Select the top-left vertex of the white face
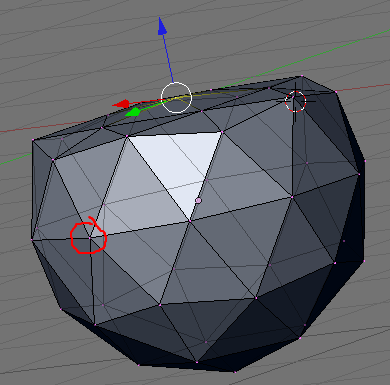 [127, 136]
